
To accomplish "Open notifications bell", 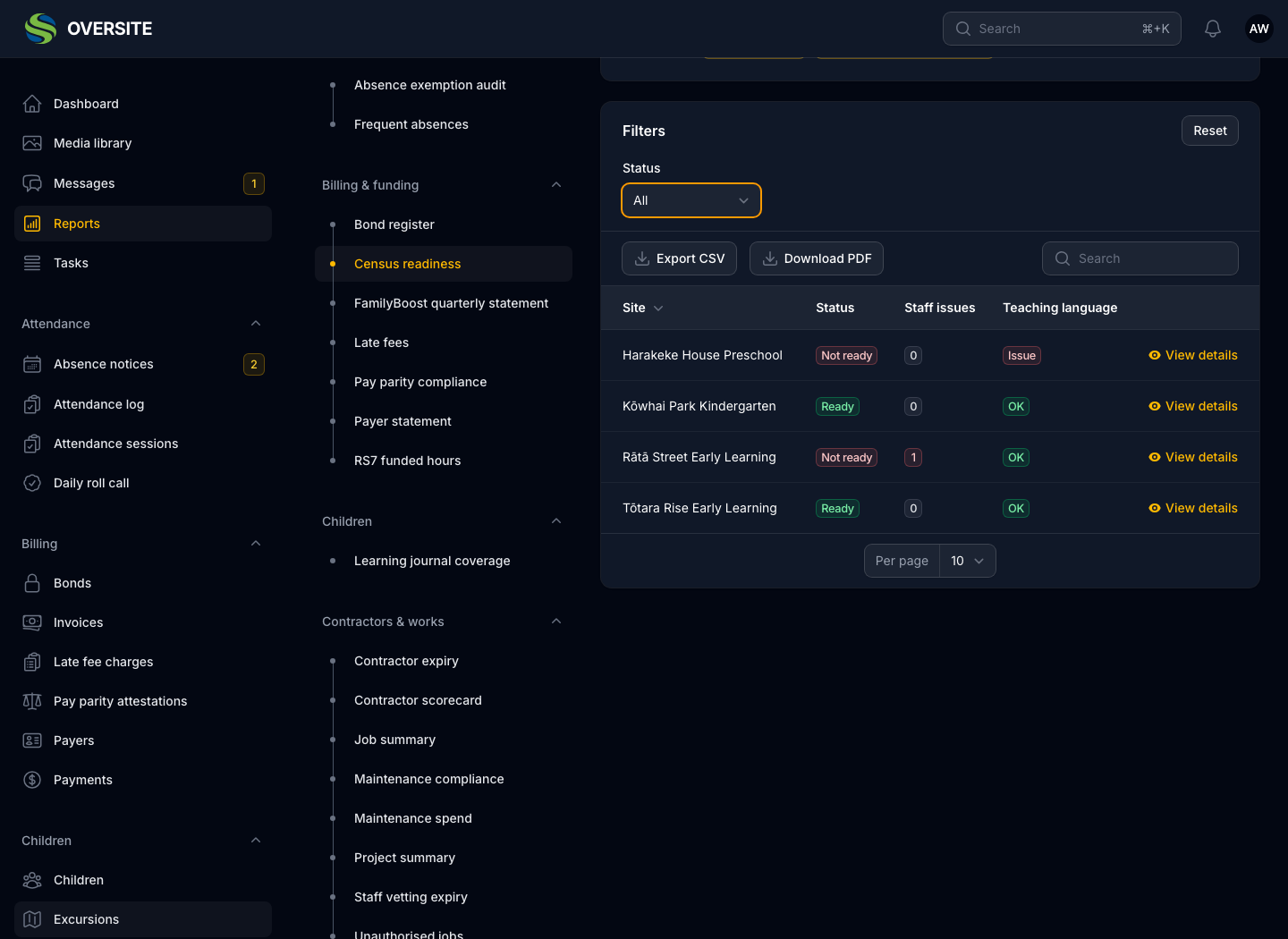I will 1213,29.
